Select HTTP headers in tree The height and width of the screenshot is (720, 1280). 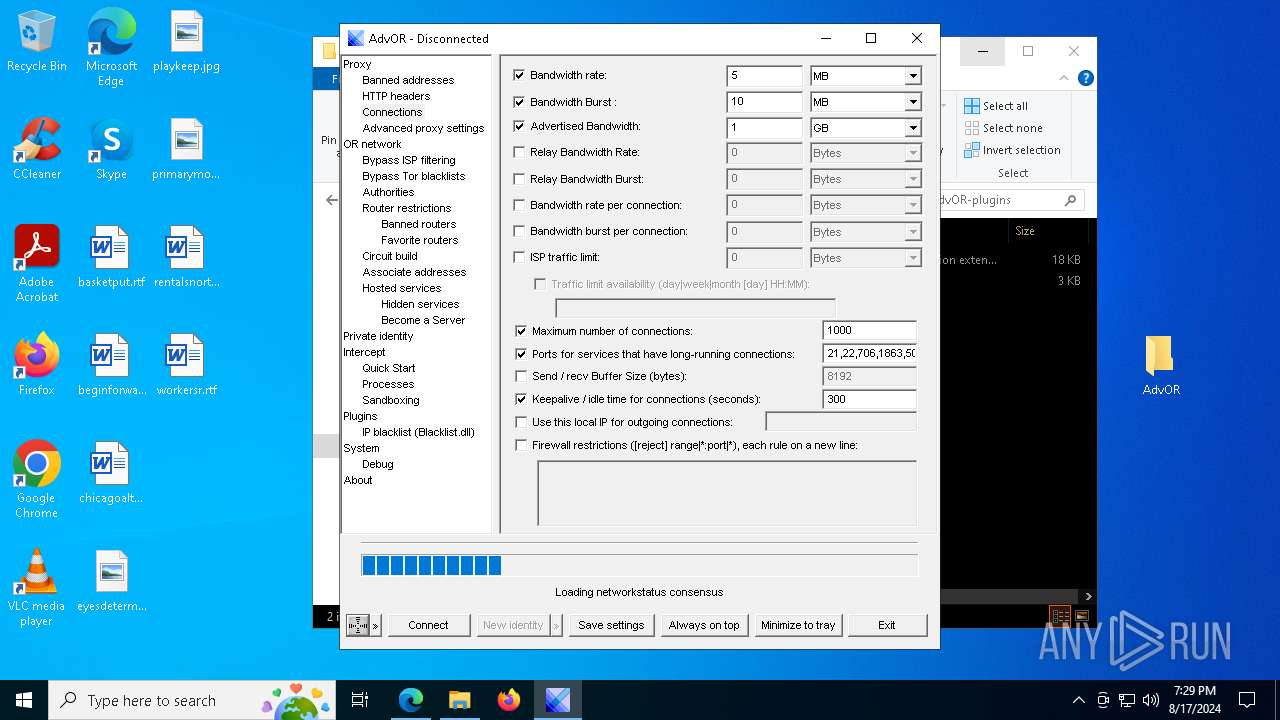click(x=396, y=96)
